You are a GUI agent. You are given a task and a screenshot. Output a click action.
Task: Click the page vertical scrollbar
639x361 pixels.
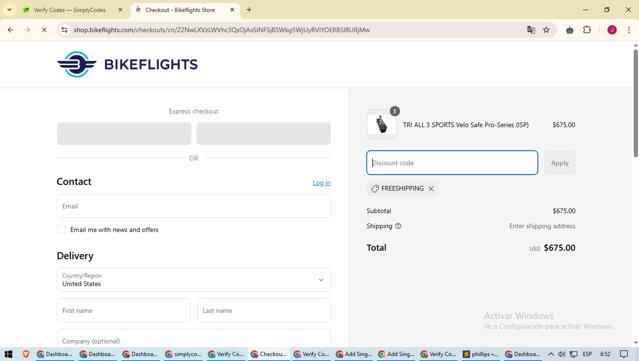(635, 103)
